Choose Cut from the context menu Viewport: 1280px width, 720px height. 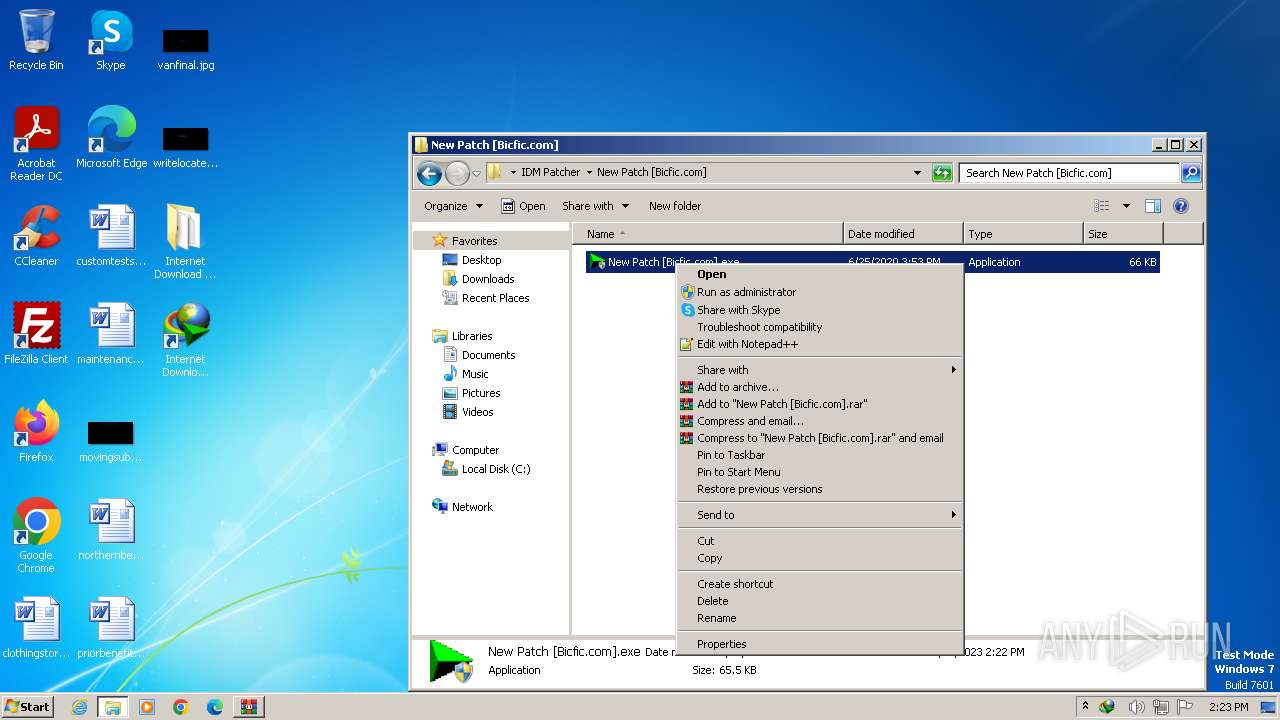coord(819,541)
